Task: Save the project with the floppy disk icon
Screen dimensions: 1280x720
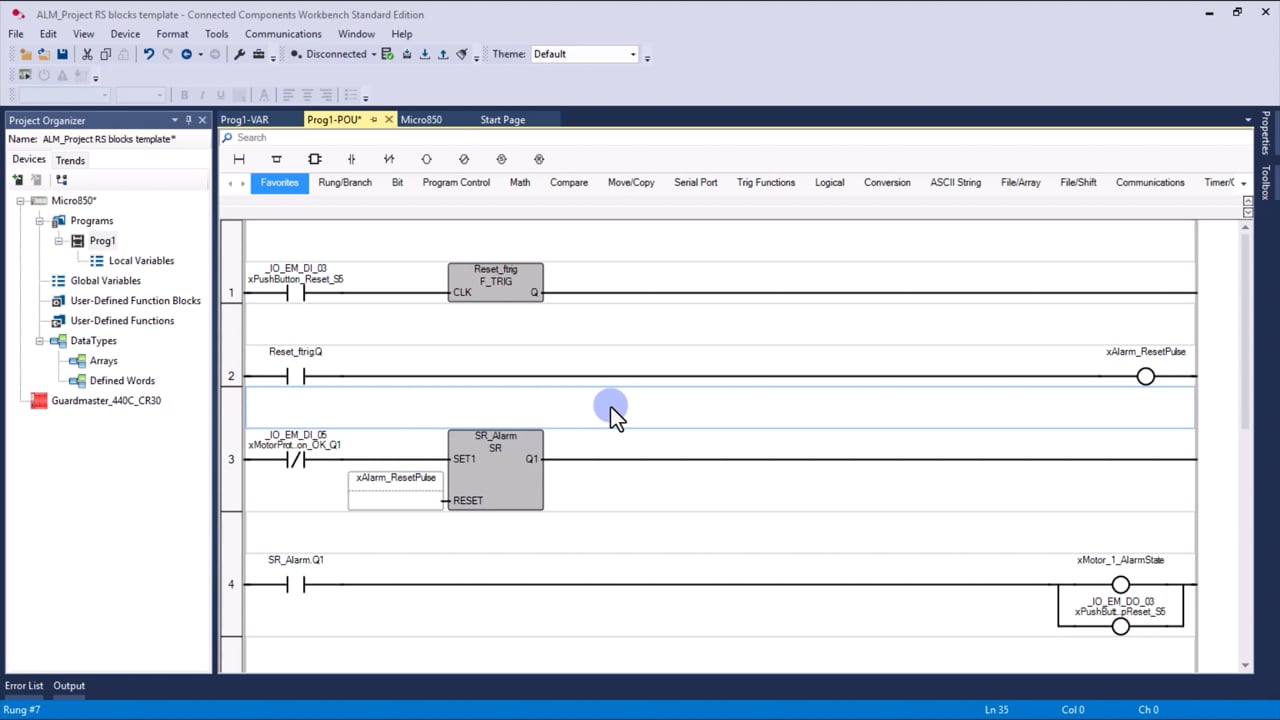Action: tap(62, 54)
